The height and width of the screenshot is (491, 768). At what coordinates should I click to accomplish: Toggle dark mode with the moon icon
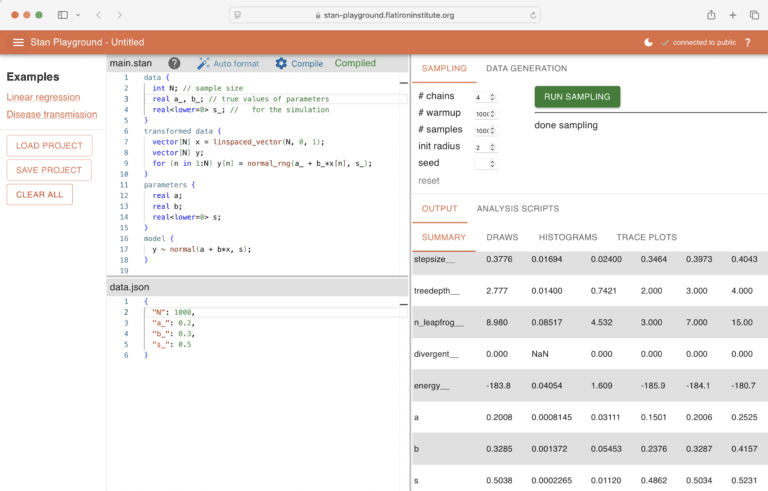coord(648,42)
